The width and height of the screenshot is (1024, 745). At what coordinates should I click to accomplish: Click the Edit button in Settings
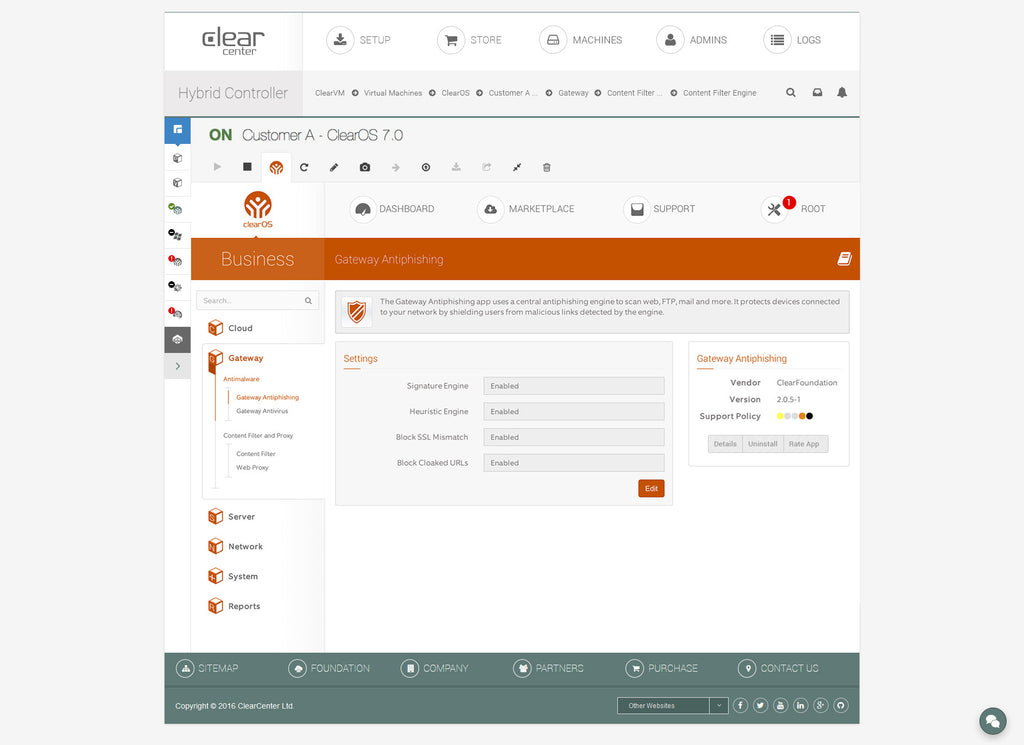651,488
